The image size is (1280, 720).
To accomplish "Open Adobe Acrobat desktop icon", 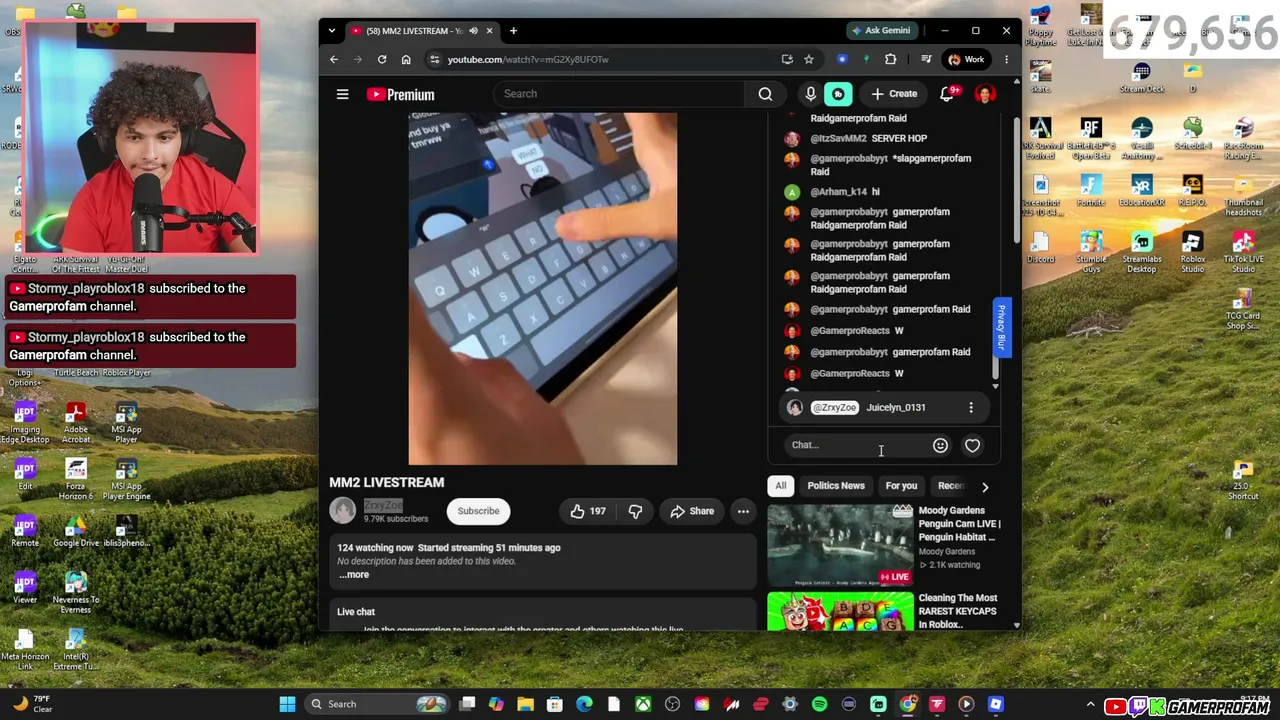I will (75, 424).
